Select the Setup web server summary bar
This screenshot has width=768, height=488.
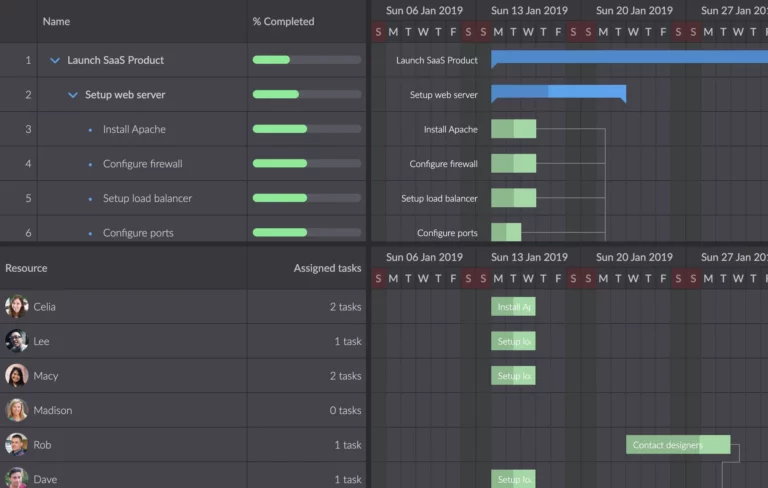tap(558, 92)
